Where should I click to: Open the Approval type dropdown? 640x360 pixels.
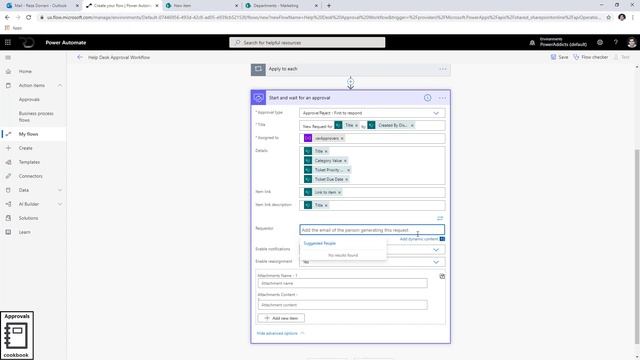(x=372, y=113)
